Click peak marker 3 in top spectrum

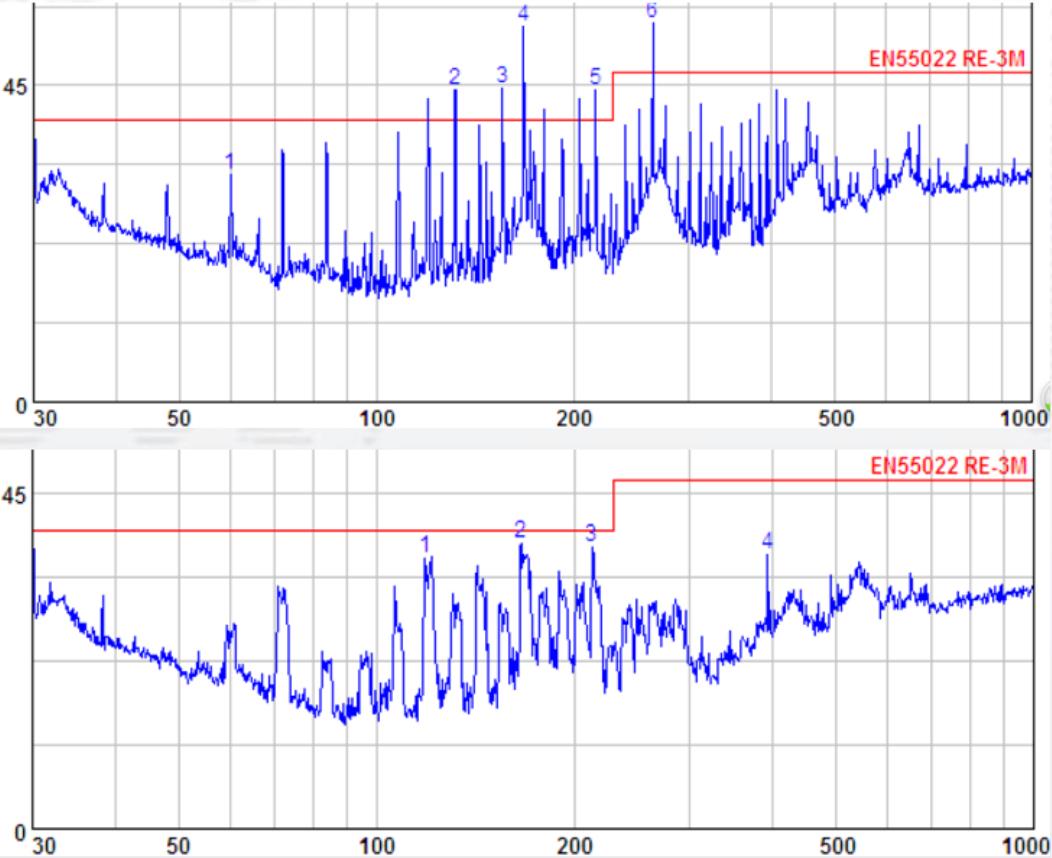502,74
